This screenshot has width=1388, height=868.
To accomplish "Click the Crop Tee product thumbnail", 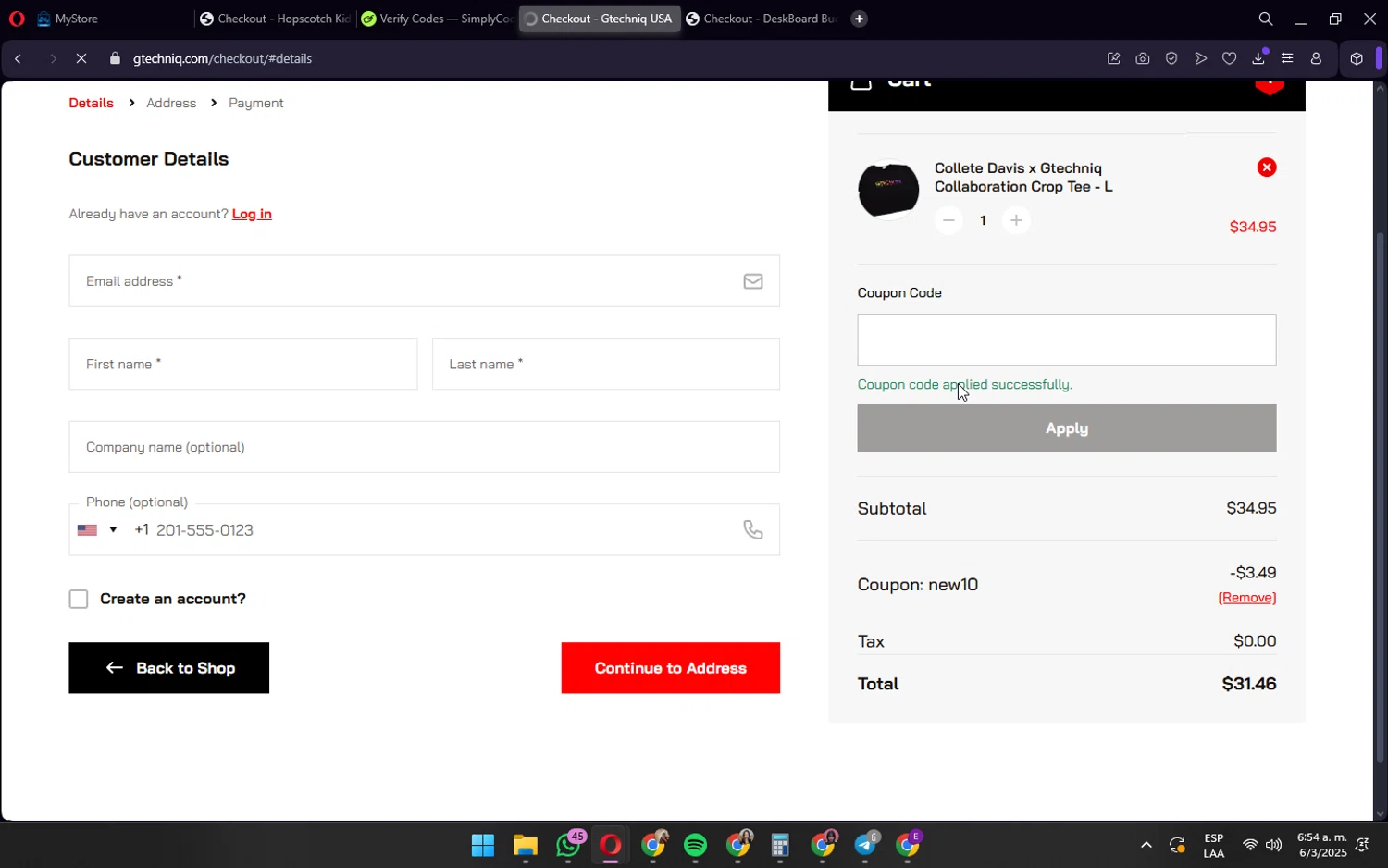I will pos(888,190).
